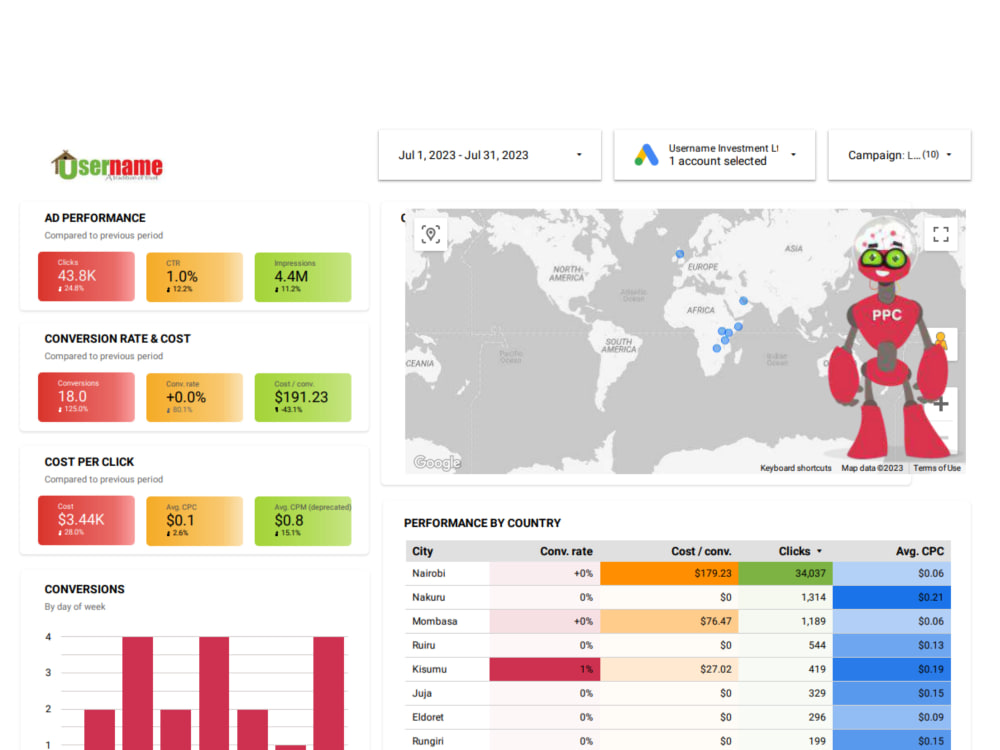Select the Mombasa row city cell
The width and height of the screenshot is (1000, 750).
tap(448, 621)
